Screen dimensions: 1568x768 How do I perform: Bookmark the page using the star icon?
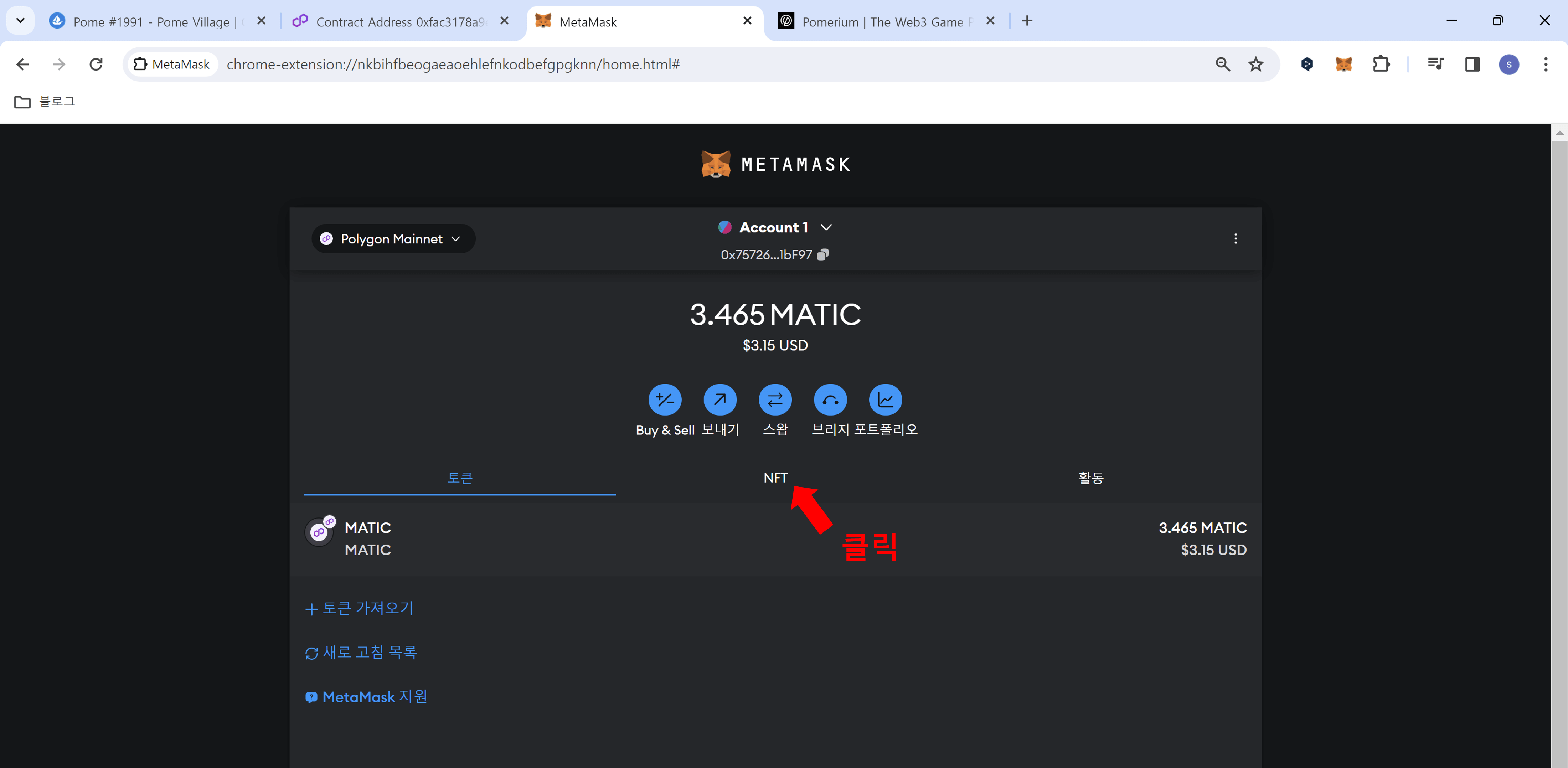[x=1256, y=64]
